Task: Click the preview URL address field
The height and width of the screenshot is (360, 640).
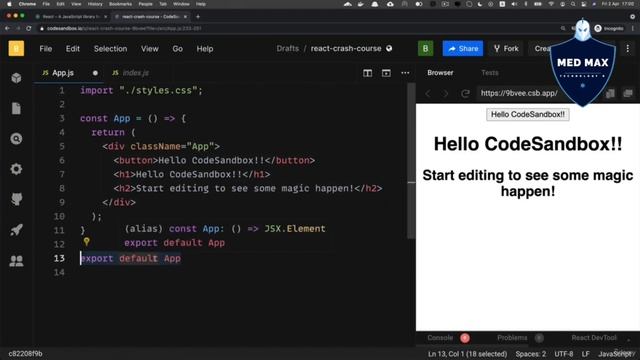Action: point(518,93)
